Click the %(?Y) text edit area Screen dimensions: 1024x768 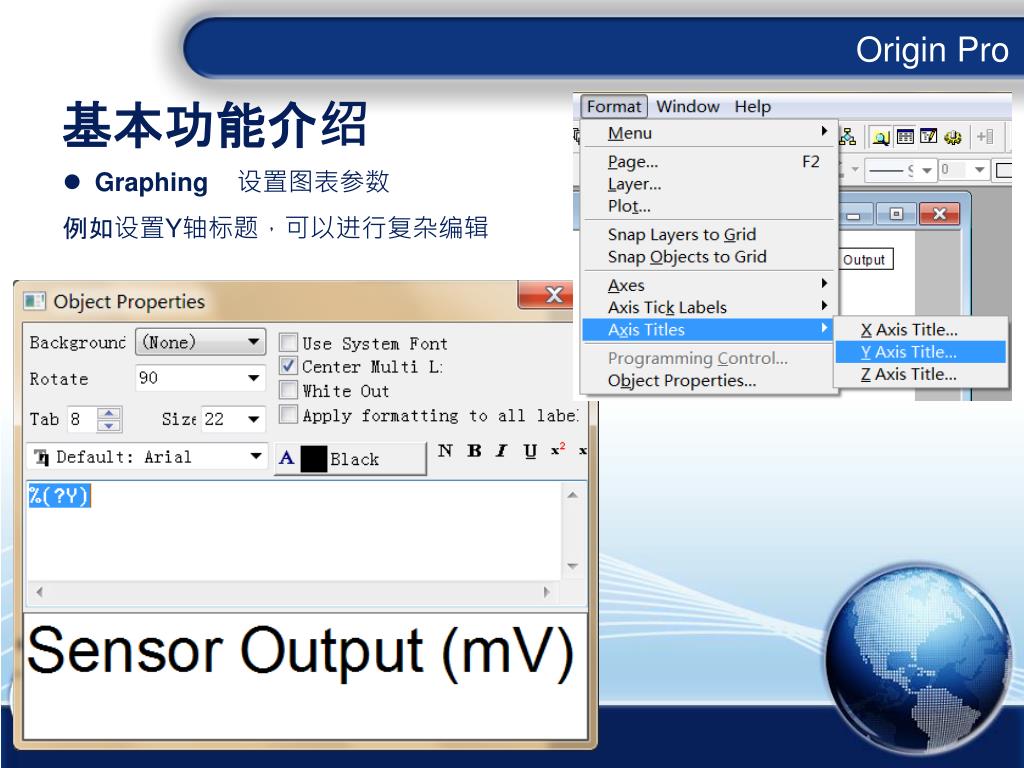click(293, 530)
